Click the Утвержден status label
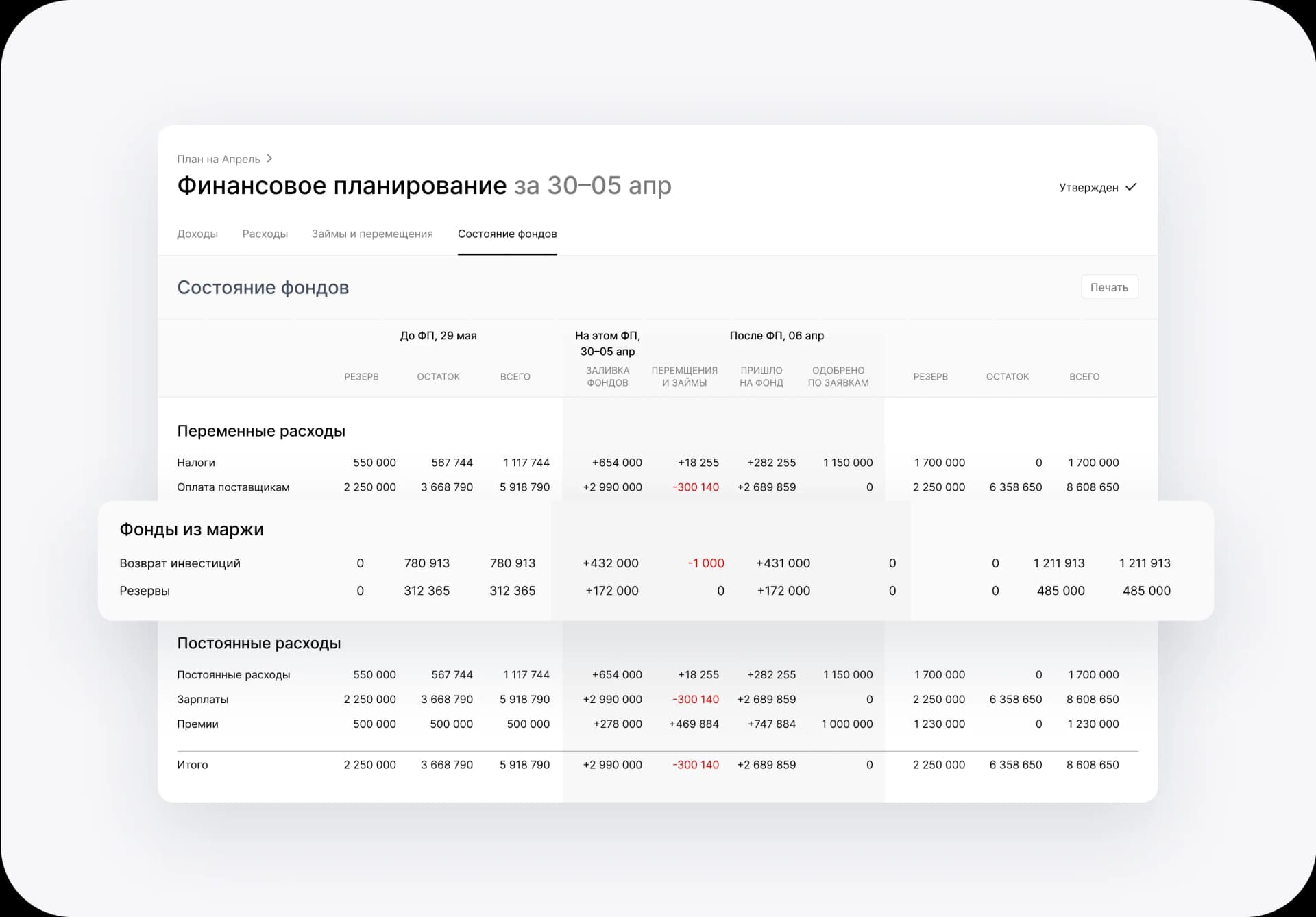The height and width of the screenshot is (917, 1316). coord(1088,188)
